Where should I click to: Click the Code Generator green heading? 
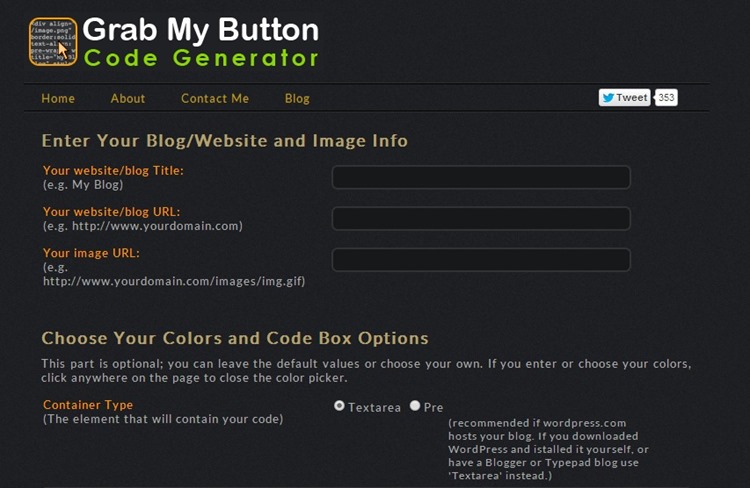click(201, 58)
